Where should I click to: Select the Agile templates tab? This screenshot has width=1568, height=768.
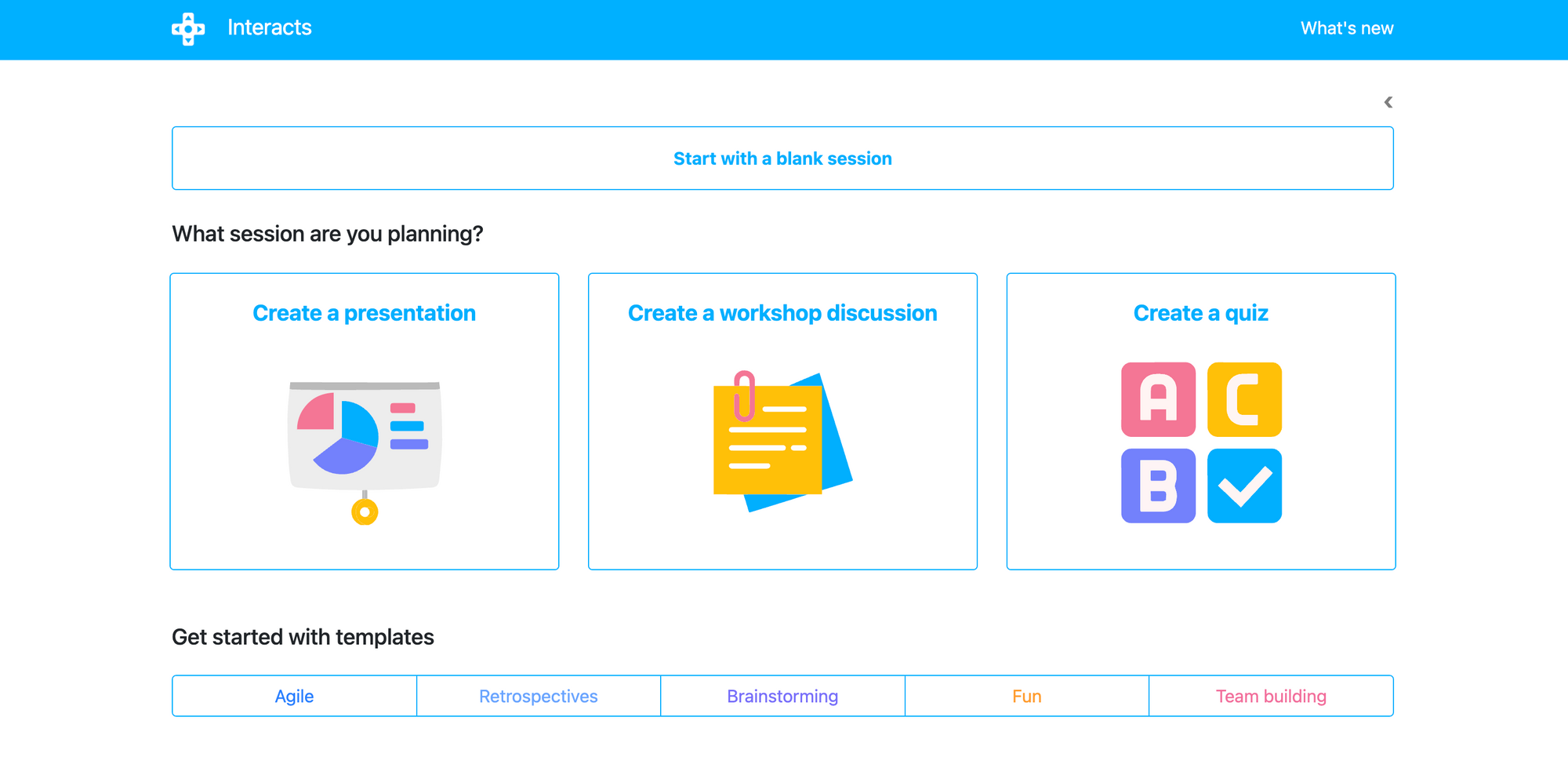click(294, 697)
